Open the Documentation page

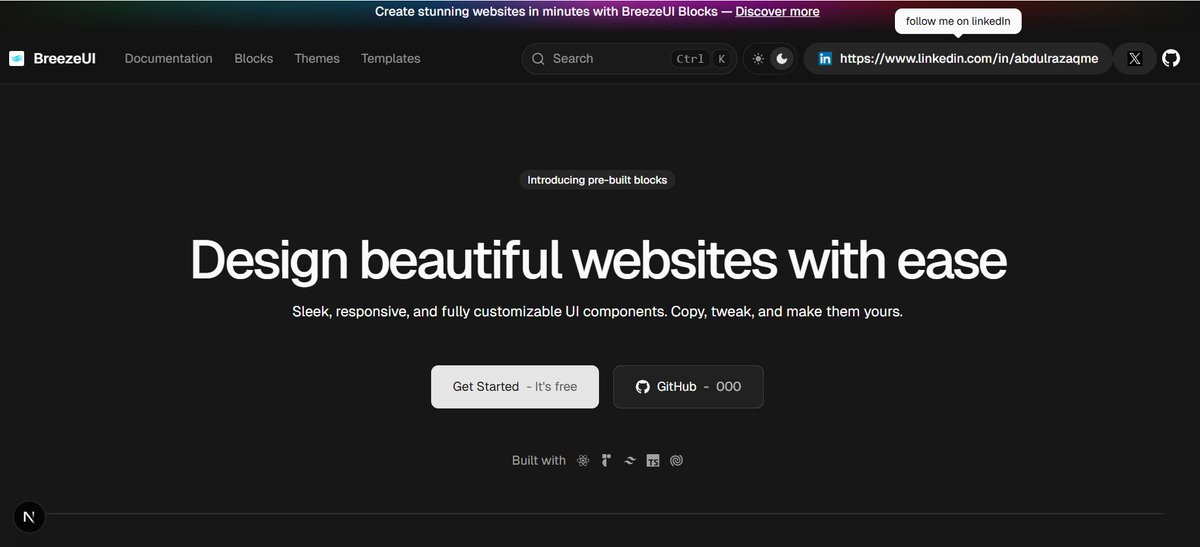(168, 59)
